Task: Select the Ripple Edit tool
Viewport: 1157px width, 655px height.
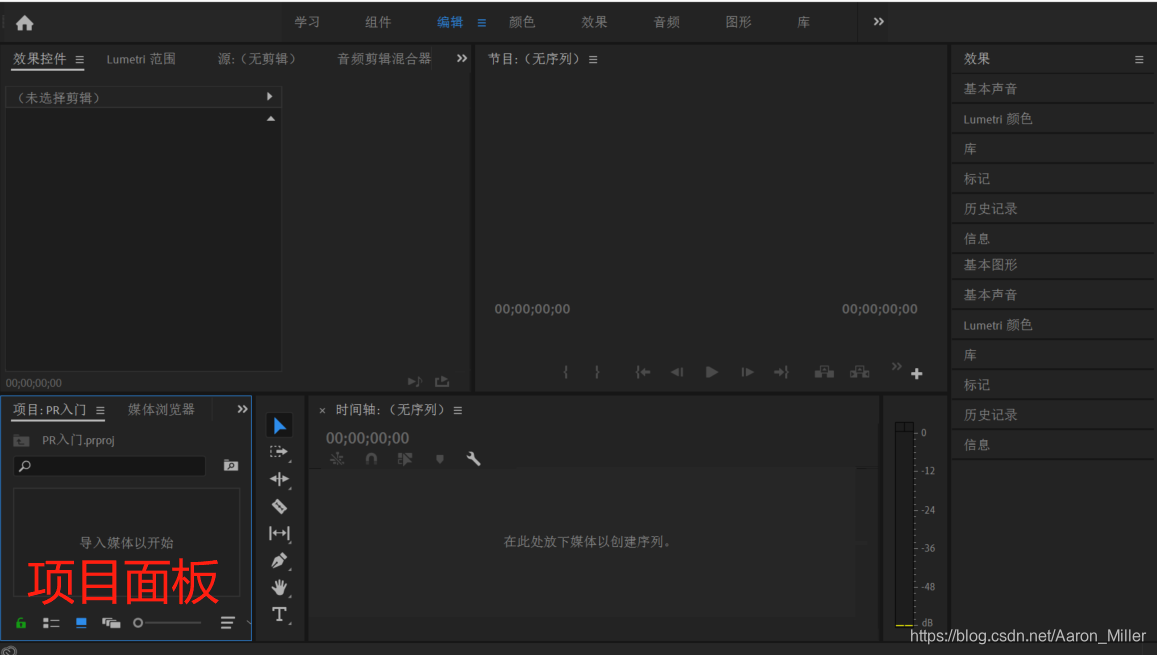Action: pyautogui.click(x=279, y=479)
